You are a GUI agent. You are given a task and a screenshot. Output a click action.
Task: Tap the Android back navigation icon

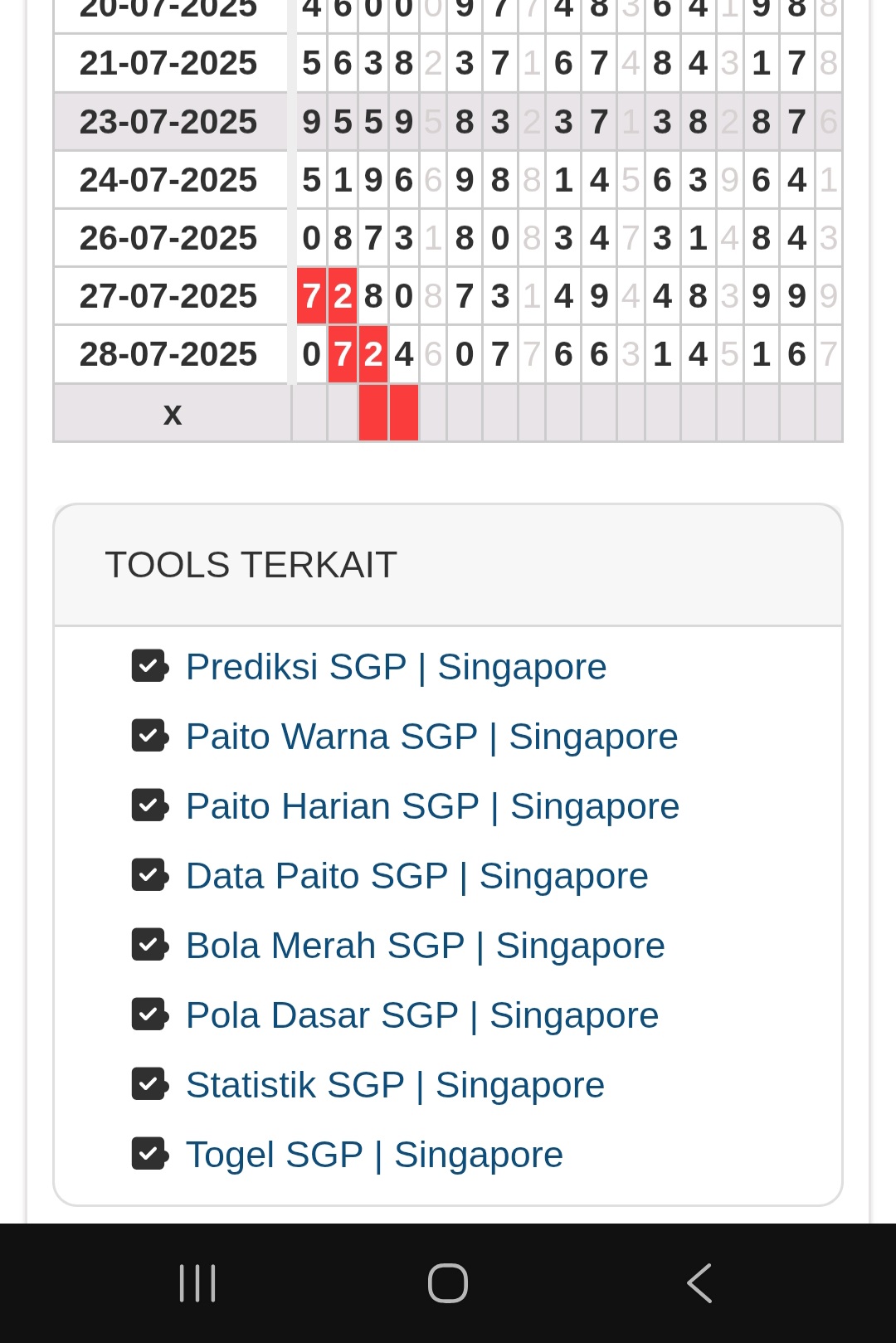pyautogui.click(x=699, y=1283)
